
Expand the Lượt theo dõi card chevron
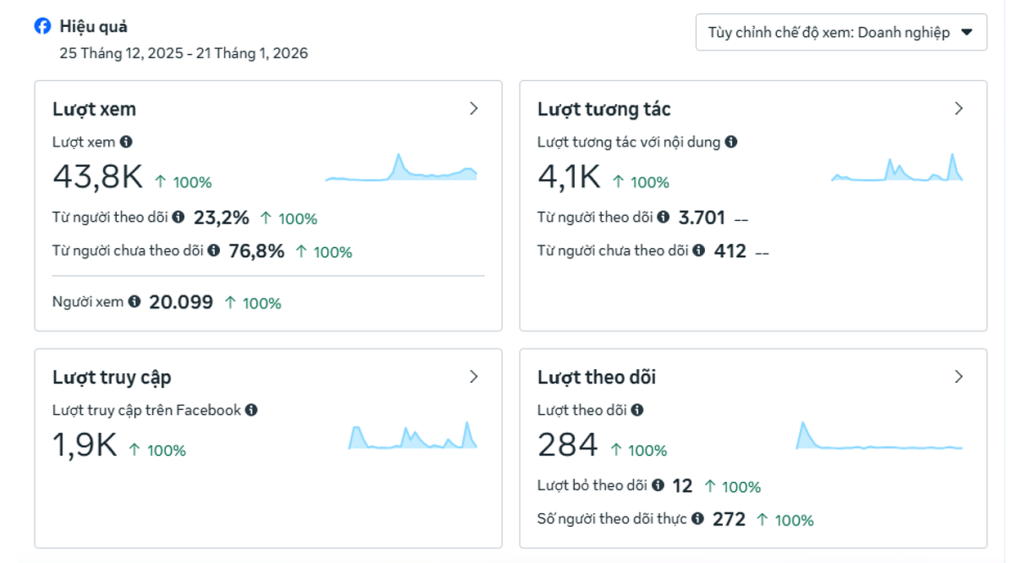click(958, 377)
